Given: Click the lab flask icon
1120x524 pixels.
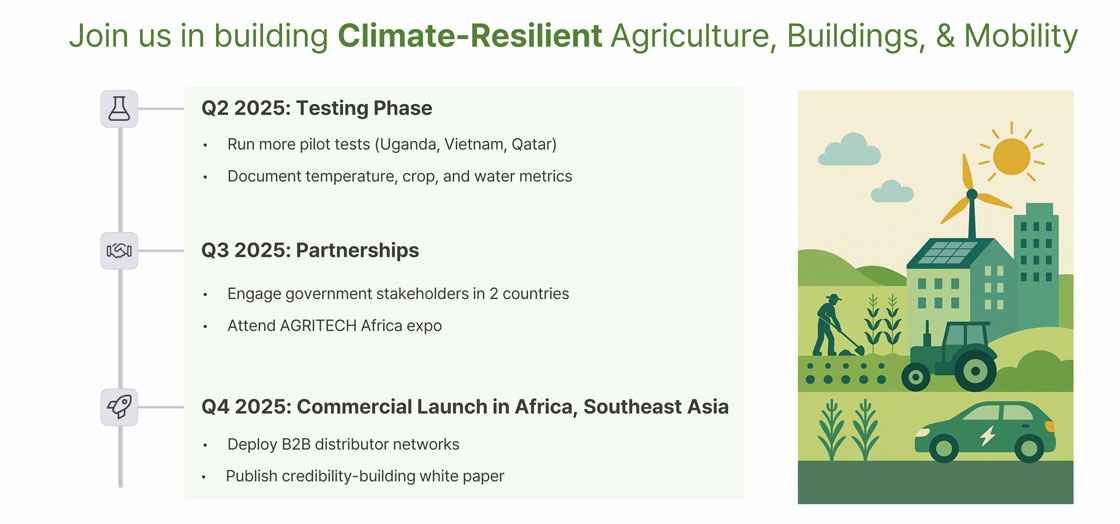Looking at the screenshot, I should point(119,108).
